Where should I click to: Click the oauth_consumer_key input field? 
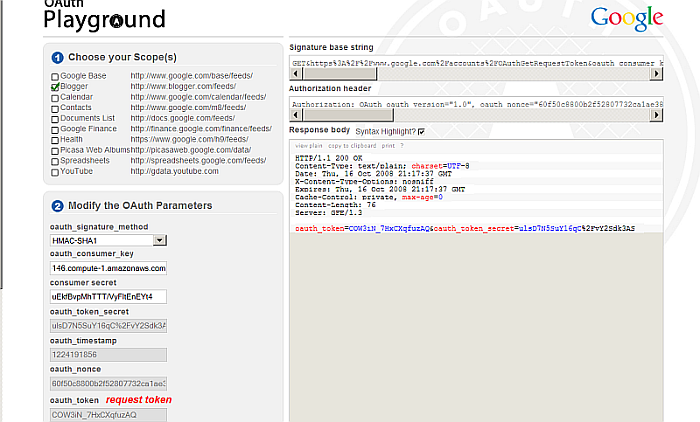(108, 268)
